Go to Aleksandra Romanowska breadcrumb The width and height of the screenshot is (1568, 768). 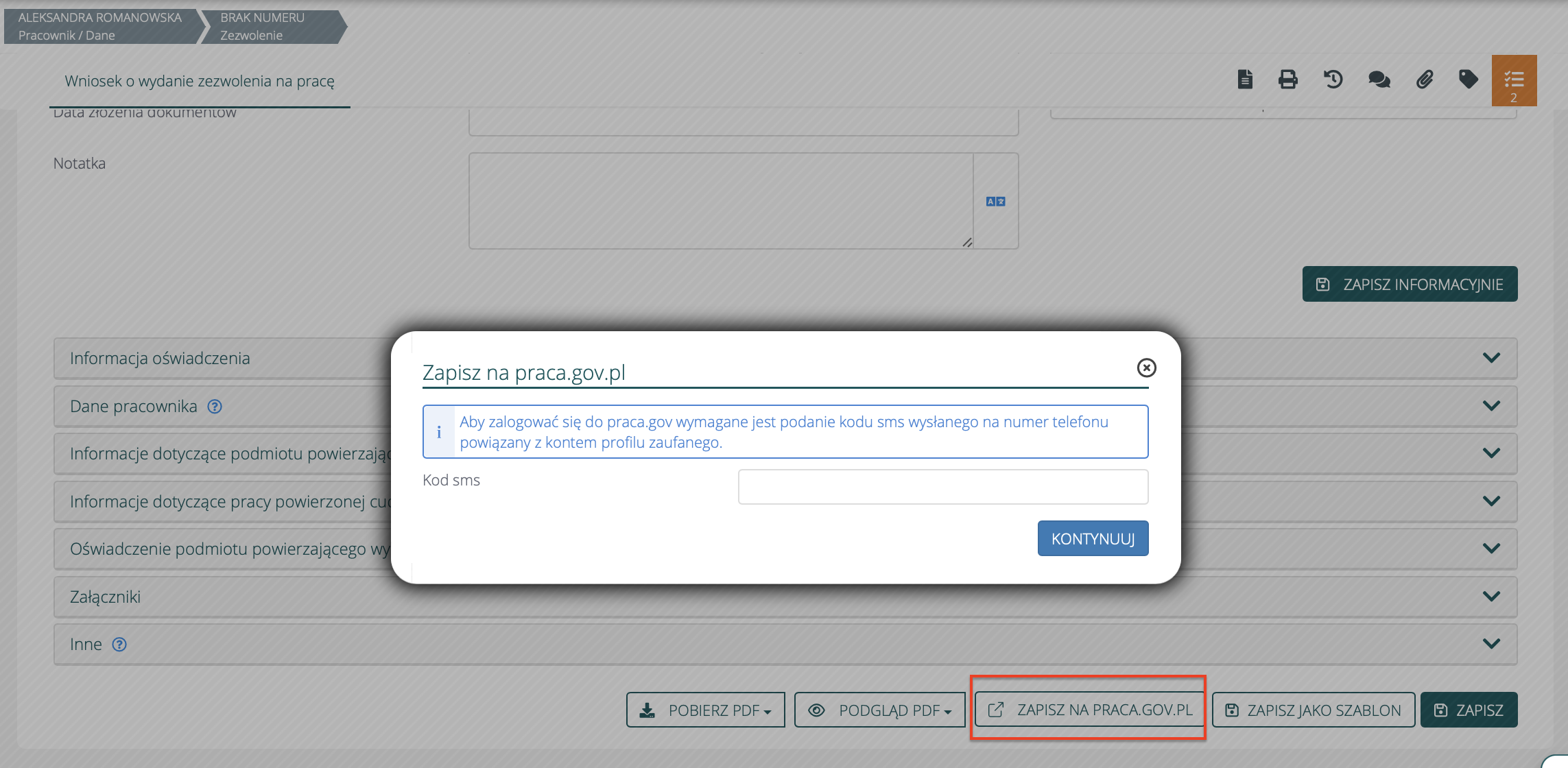100,26
